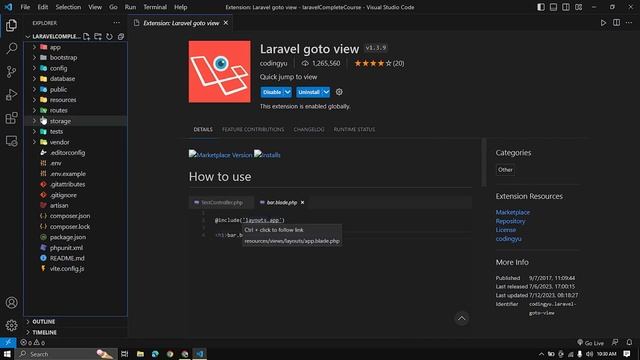Open the File menu
The image size is (640, 360).
[x=25, y=7]
